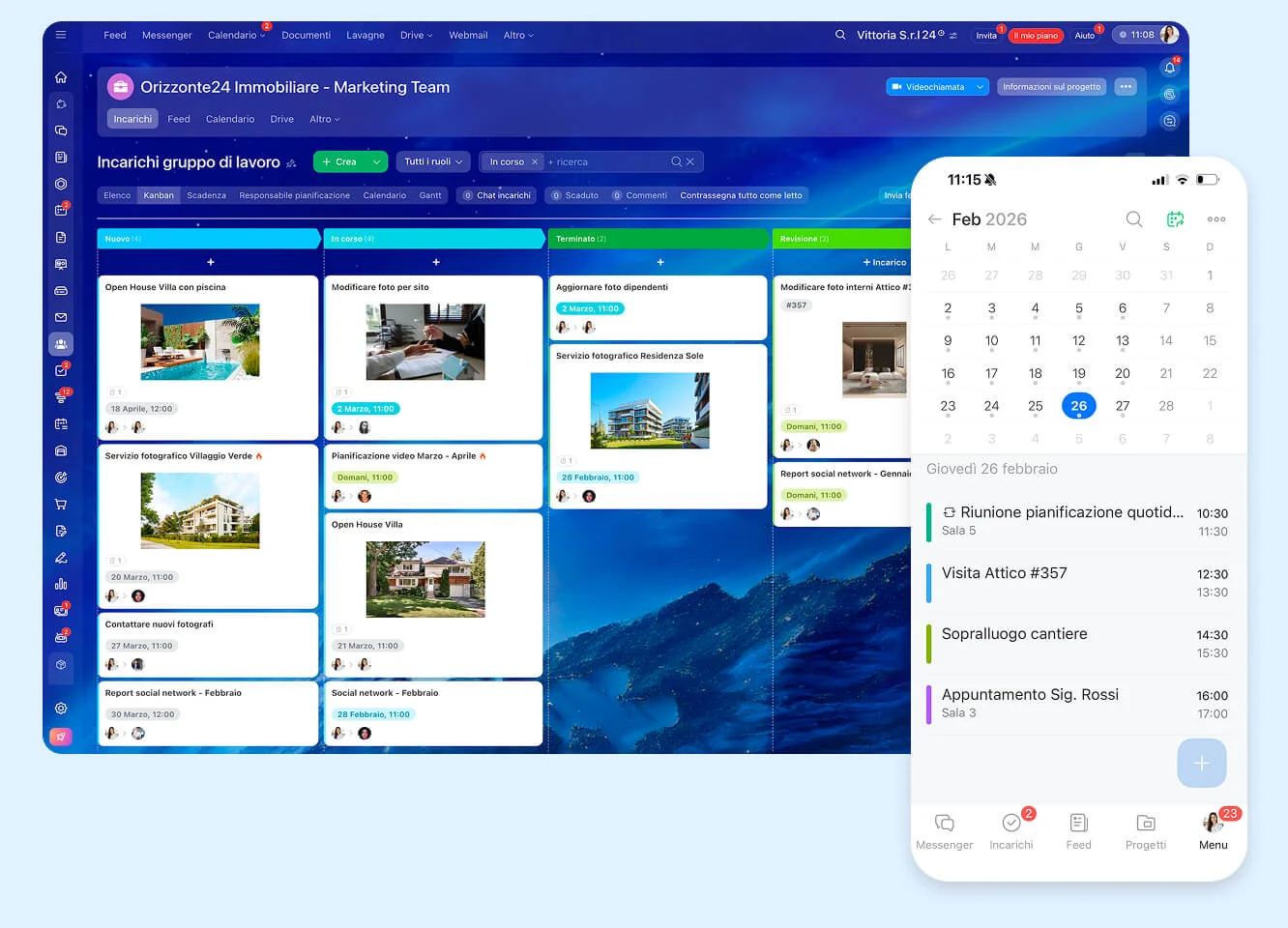Select day 27 in the mobile calendar
Viewport: 1288px width, 928px height.
tap(1122, 406)
